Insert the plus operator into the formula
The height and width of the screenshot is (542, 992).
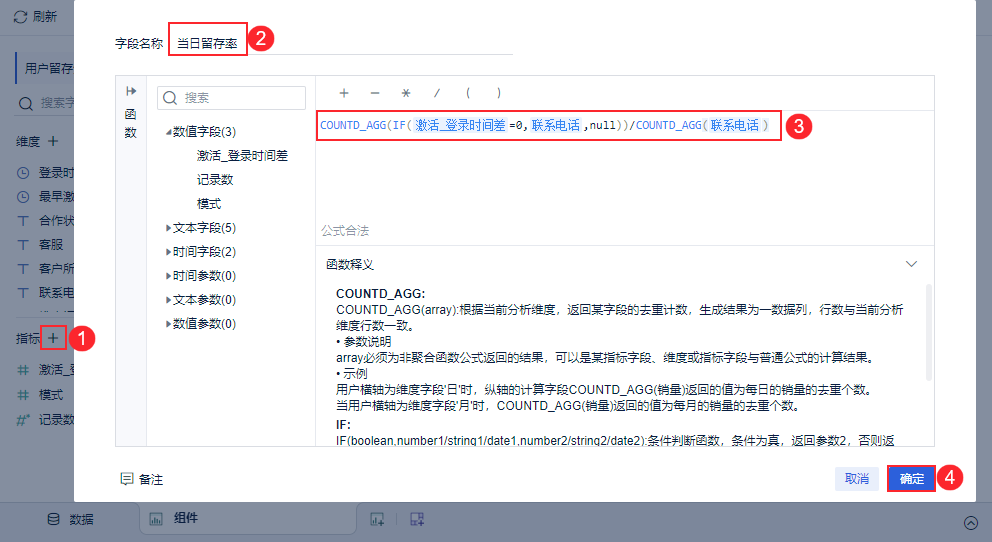click(344, 93)
